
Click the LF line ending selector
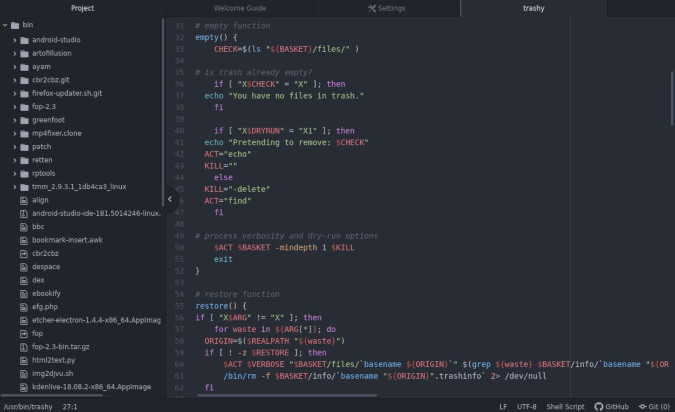click(503, 406)
